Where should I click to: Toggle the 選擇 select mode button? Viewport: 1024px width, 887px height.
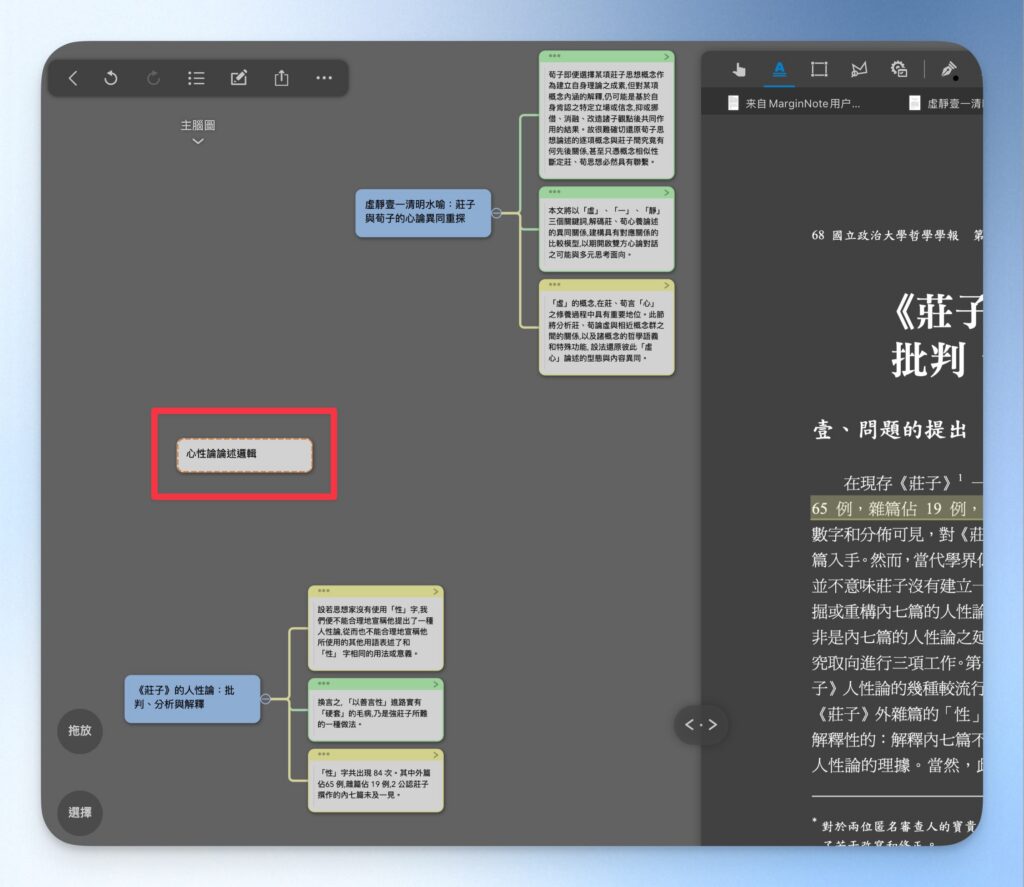click(x=80, y=813)
